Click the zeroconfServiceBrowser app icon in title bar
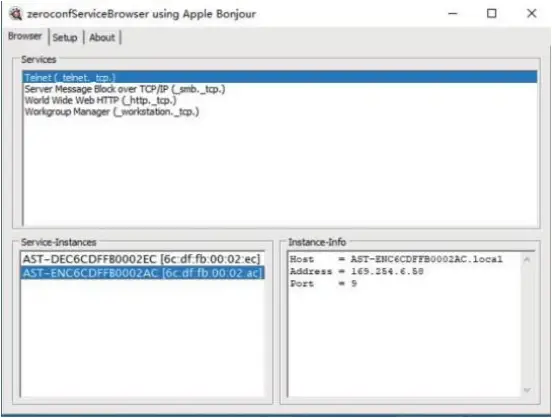The image size is (552, 418). point(15,14)
